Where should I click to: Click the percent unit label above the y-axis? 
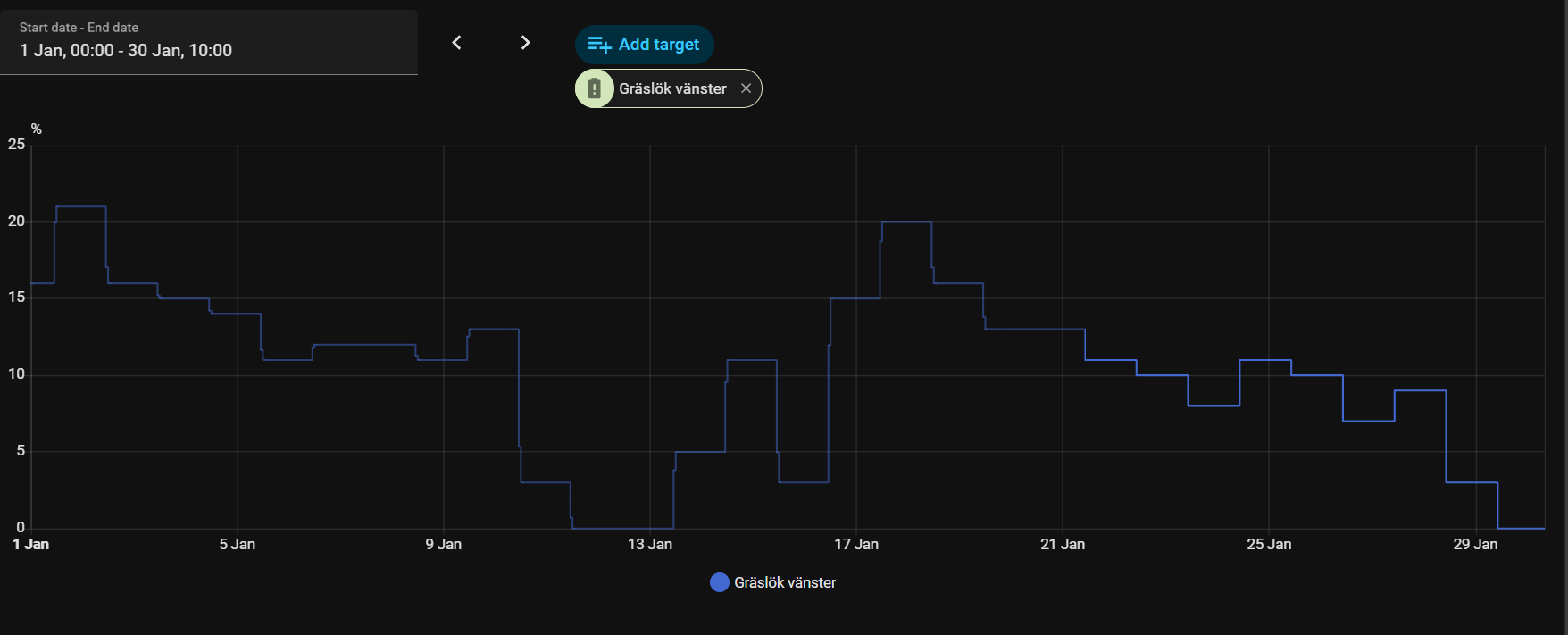(37, 129)
